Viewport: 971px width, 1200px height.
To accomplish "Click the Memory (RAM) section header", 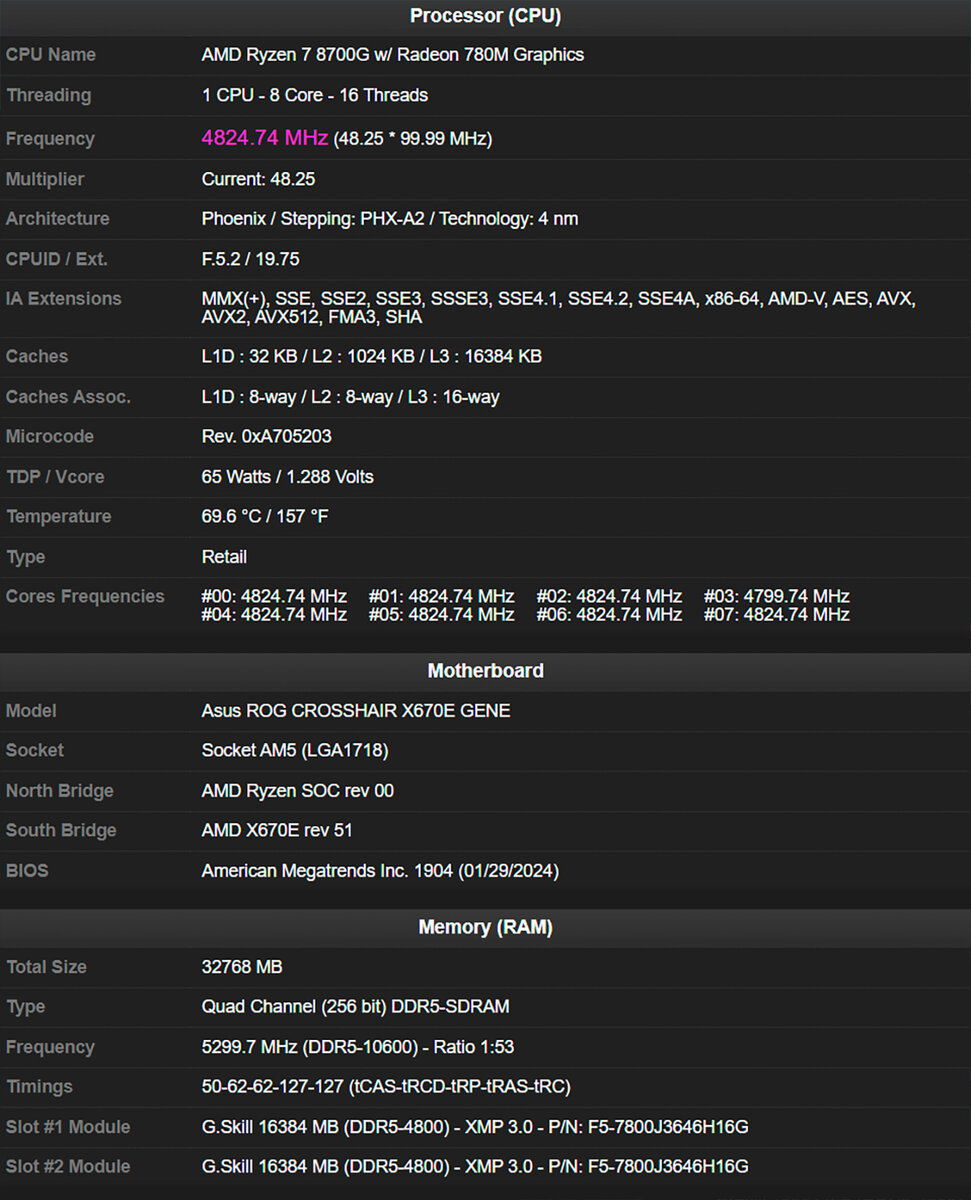I will [485, 928].
